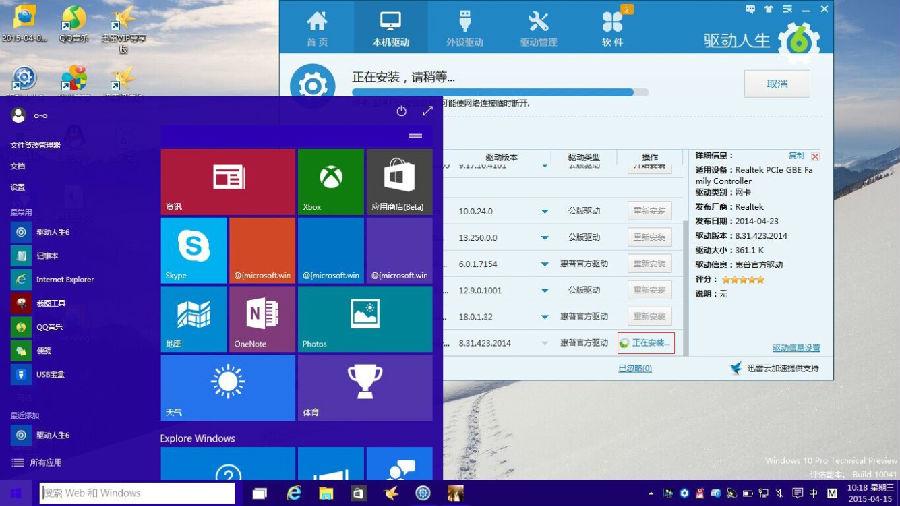The image size is (900, 506).
Task: Reinstall the 10.0.24.0 driver
Action: point(649,211)
